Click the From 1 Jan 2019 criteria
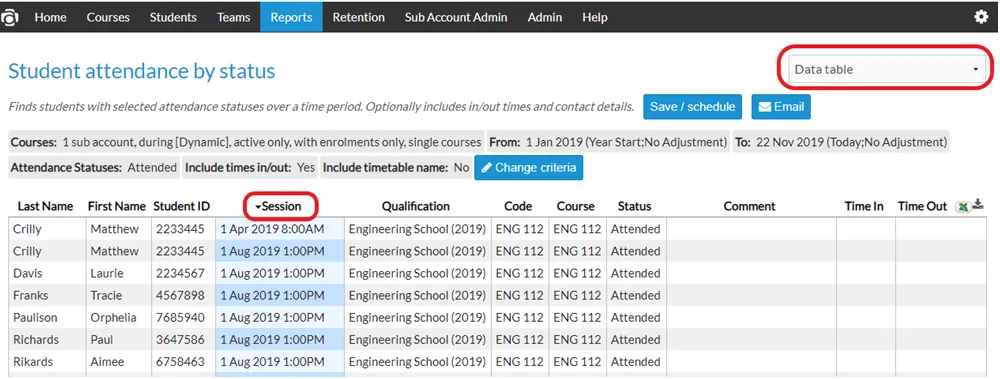 coord(608,142)
